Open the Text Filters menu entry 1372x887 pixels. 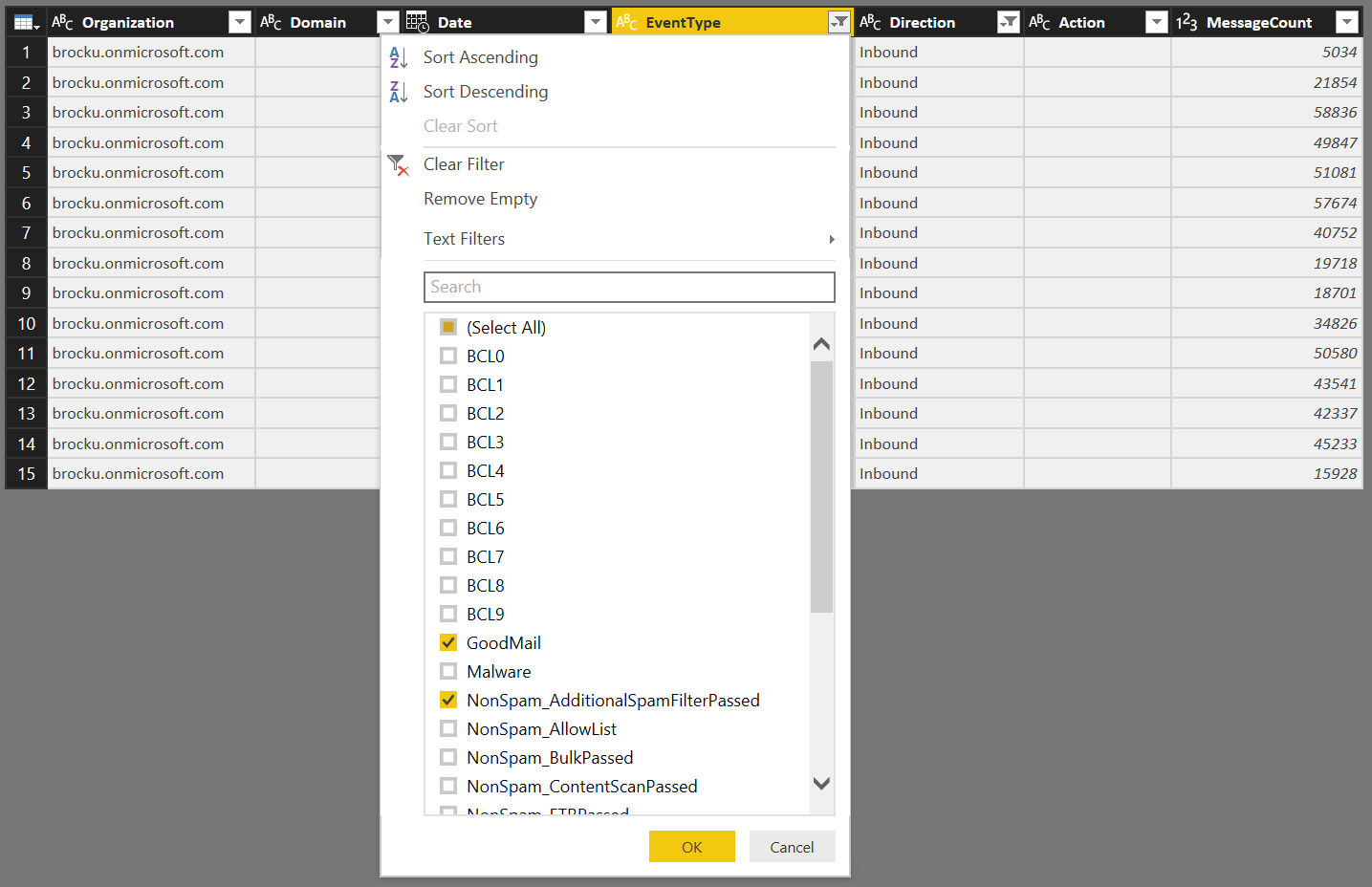[464, 239]
